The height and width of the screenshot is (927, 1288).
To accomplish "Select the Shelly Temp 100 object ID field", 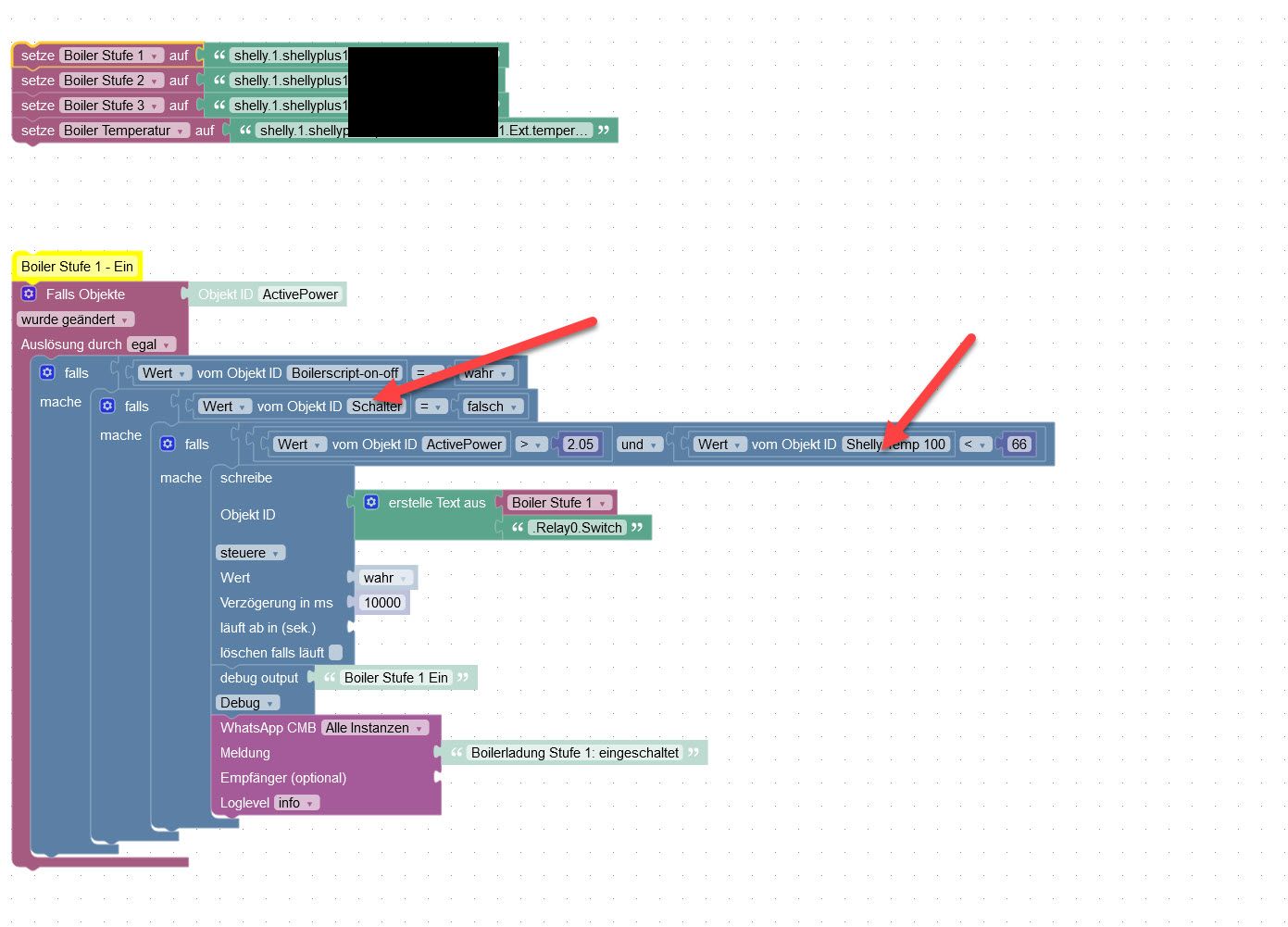I will pyautogui.click(x=896, y=445).
